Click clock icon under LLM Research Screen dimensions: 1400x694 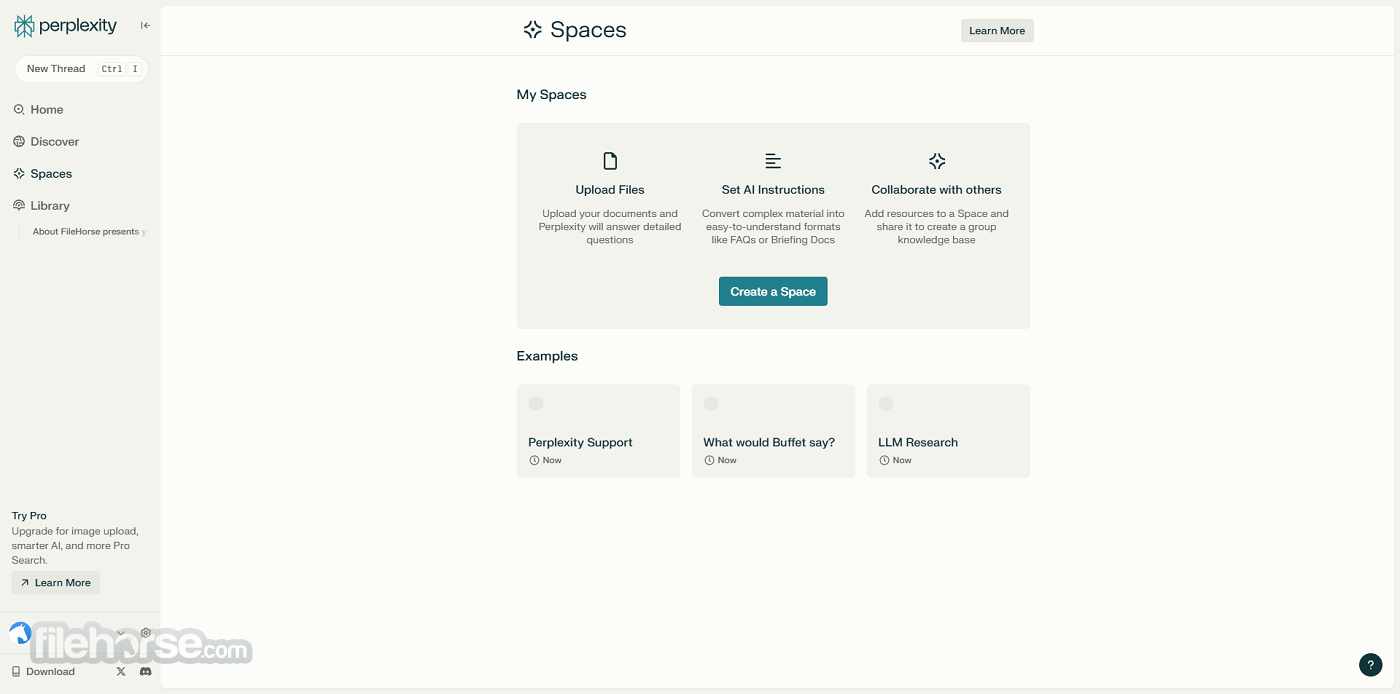[x=884, y=461]
